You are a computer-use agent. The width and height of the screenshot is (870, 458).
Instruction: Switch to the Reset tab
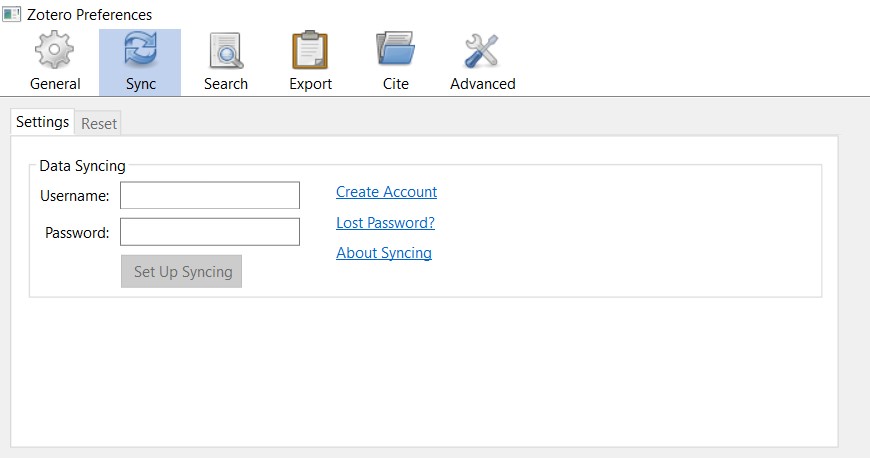pos(99,123)
